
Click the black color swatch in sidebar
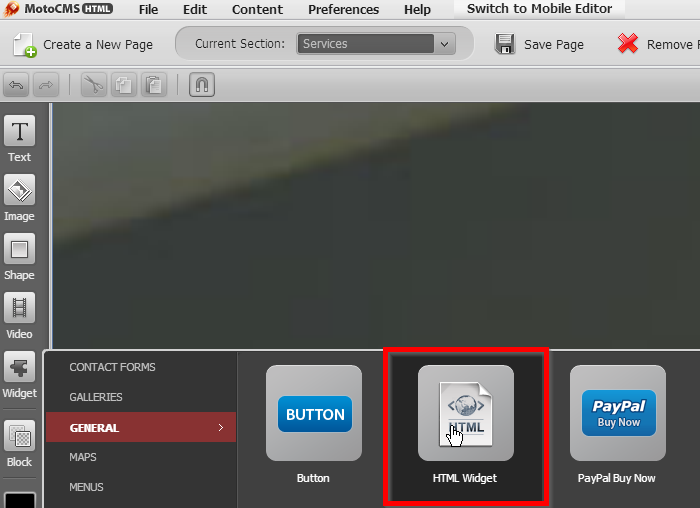pyautogui.click(x=20, y=500)
